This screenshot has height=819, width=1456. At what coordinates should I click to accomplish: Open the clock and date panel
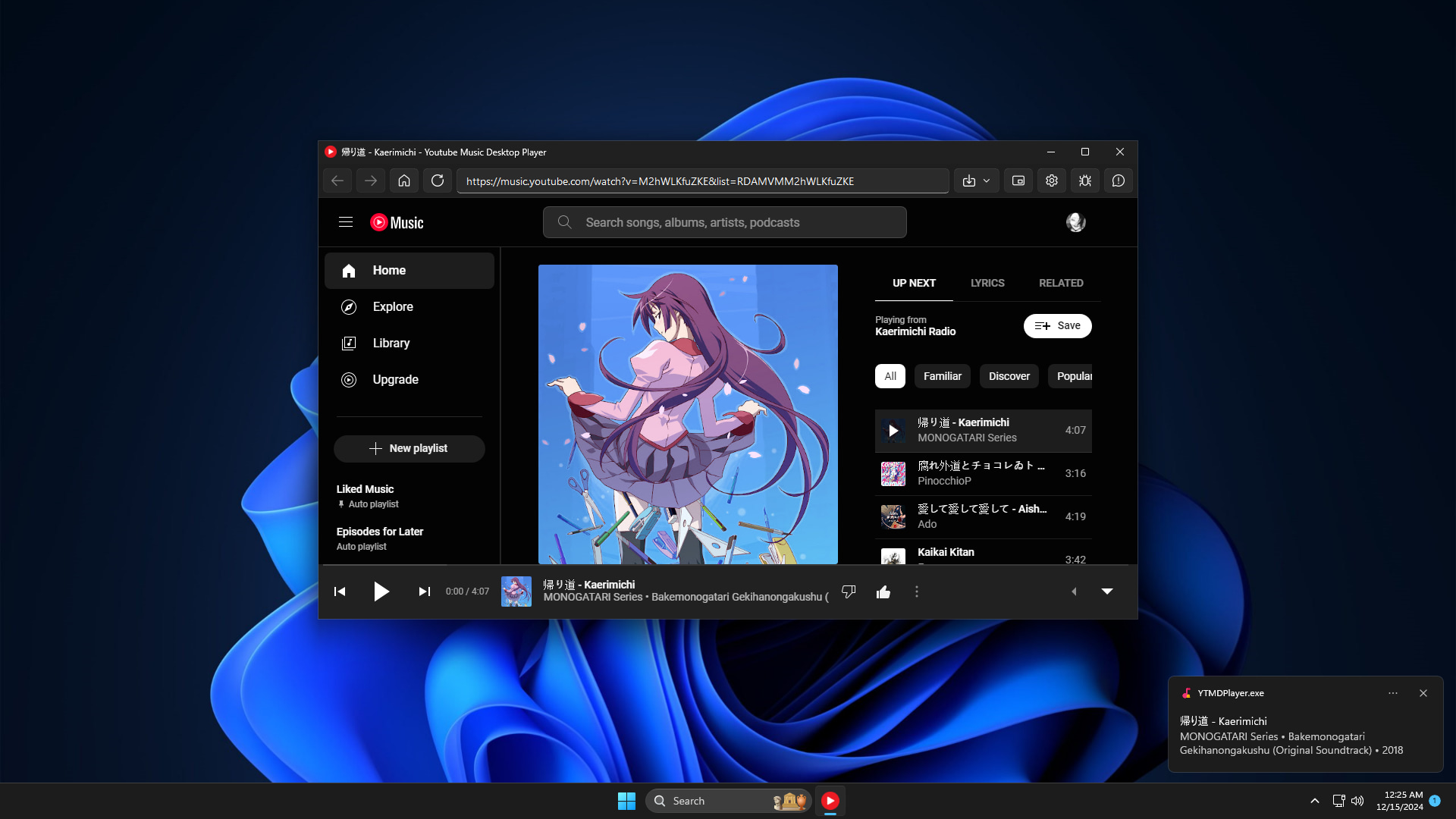click(1400, 801)
